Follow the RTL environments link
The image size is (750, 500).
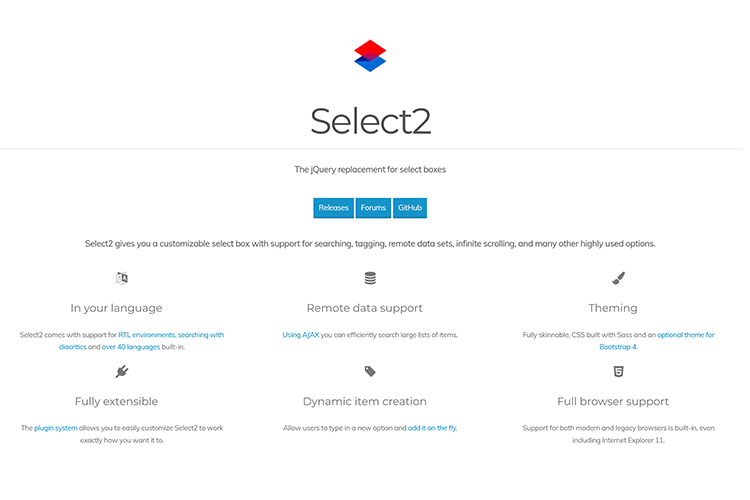coord(146,334)
